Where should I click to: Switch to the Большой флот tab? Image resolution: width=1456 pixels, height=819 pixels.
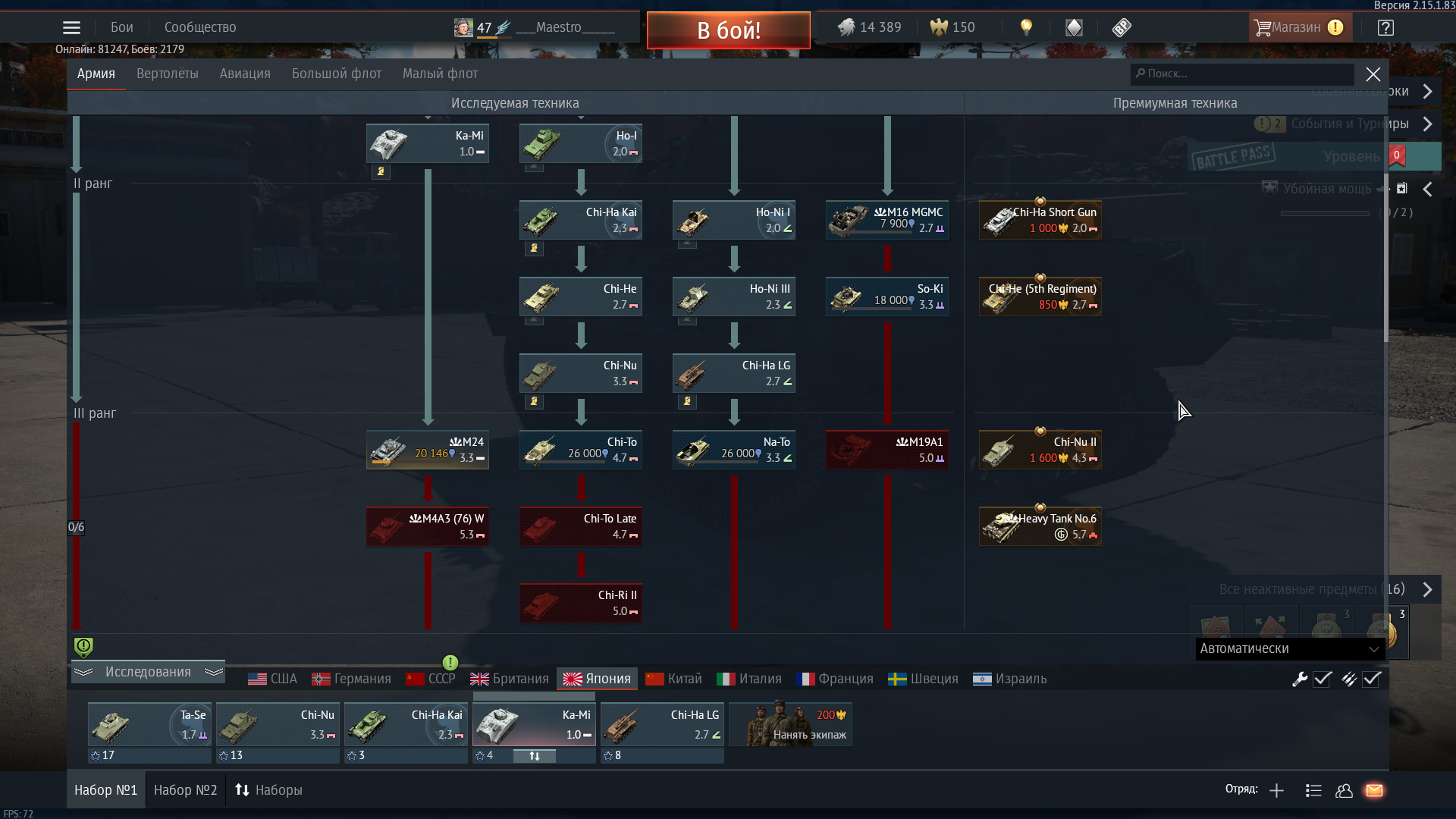pos(337,74)
